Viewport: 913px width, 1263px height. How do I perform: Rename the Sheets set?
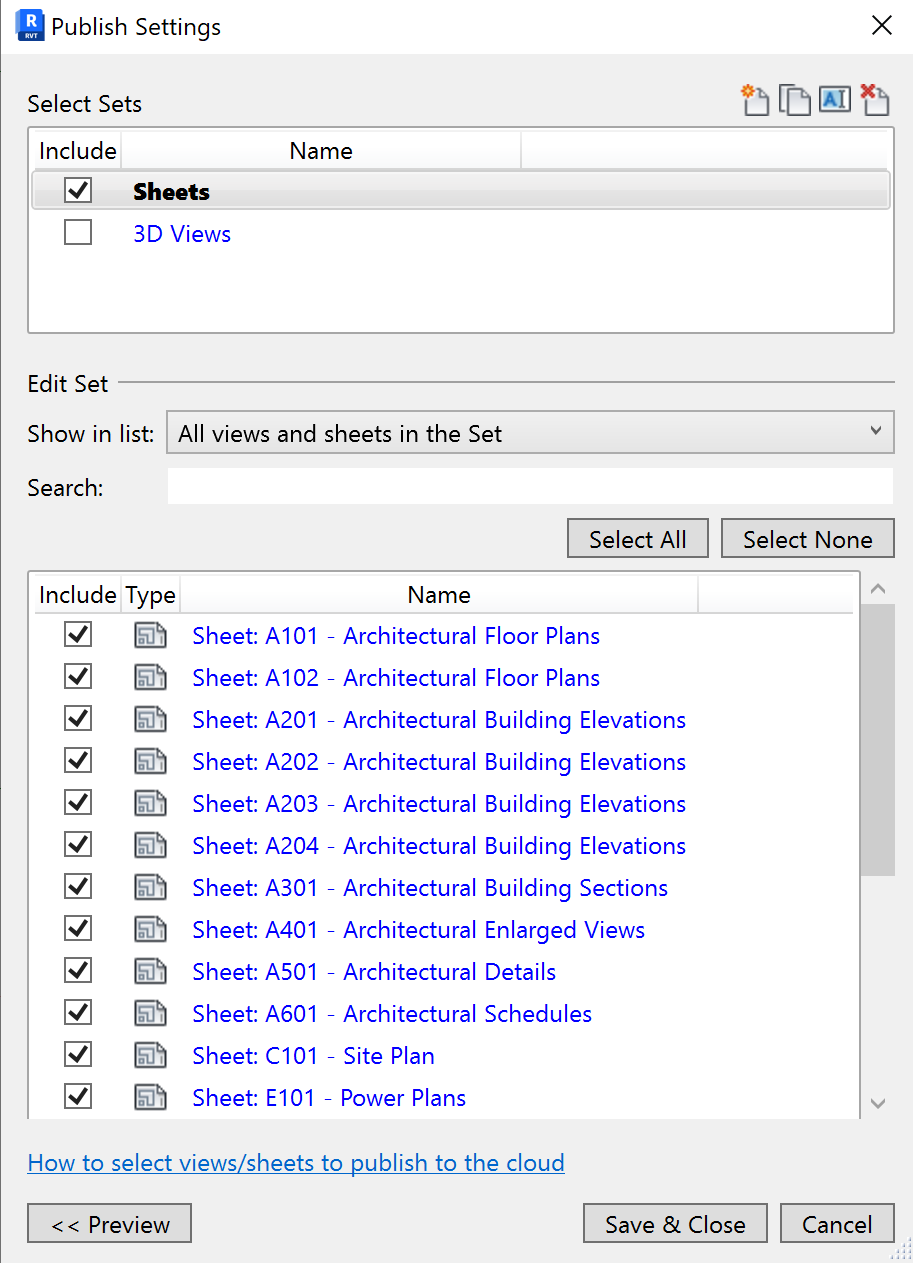click(x=835, y=100)
